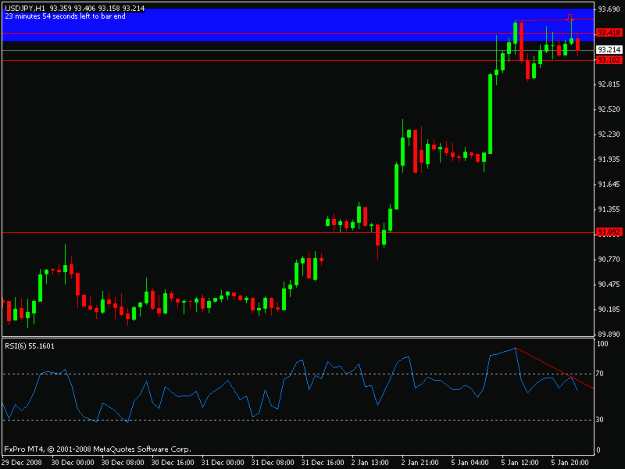
Task: Click the 90.770 price scale label
Action: (609, 259)
